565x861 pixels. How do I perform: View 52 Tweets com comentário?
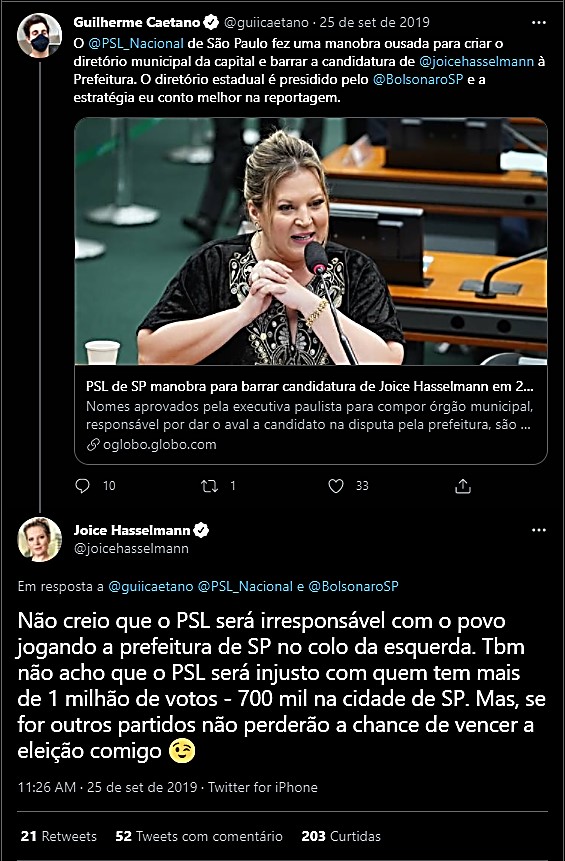[x=199, y=836]
